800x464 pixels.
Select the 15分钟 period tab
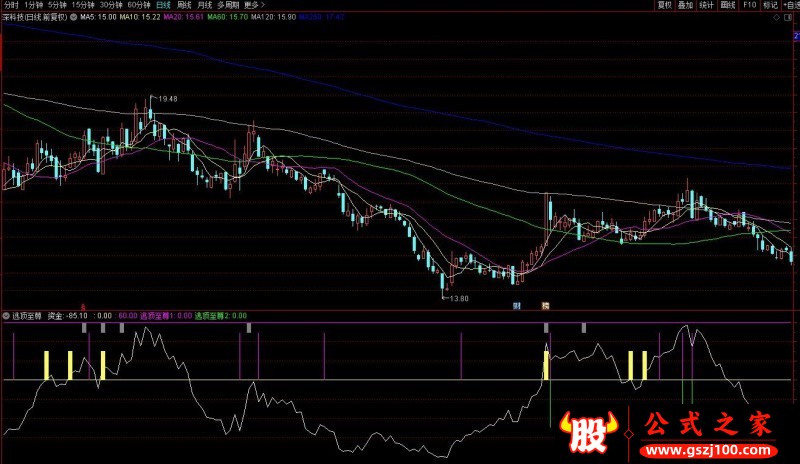tap(98, 5)
